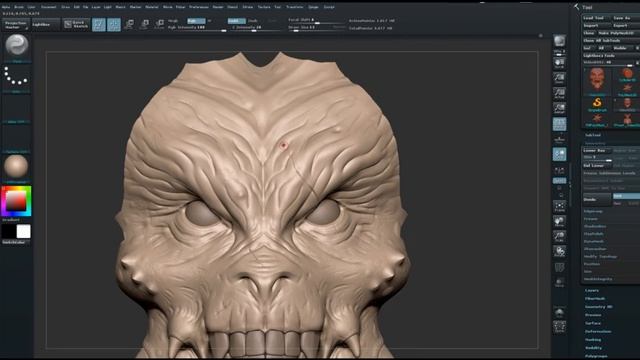This screenshot has height=360, width=640.
Task: Expand the DynaMesh subsection
Action: pos(594,241)
